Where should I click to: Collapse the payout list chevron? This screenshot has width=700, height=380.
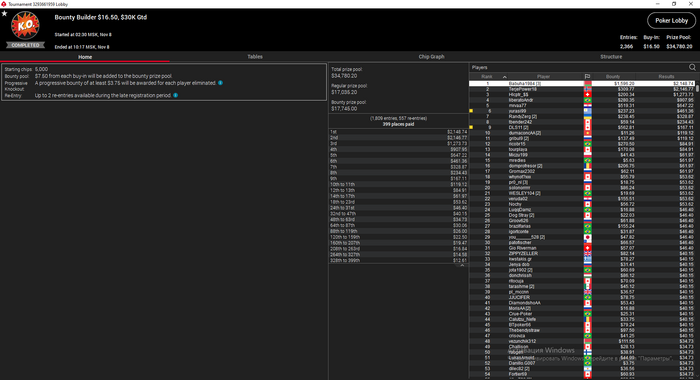[462, 266]
